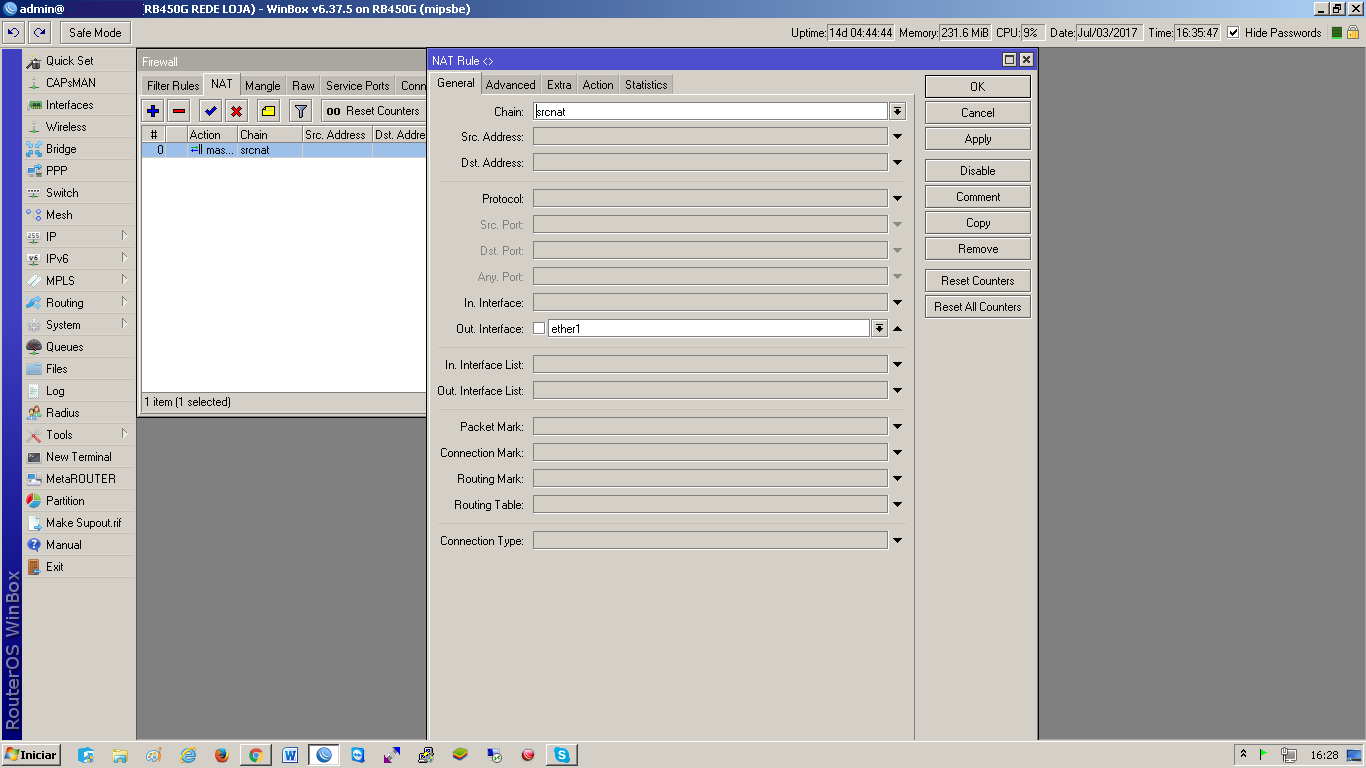Click the Firefox icon in the taskbar
This screenshot has height=768, width=1366.
click(221, 755)
